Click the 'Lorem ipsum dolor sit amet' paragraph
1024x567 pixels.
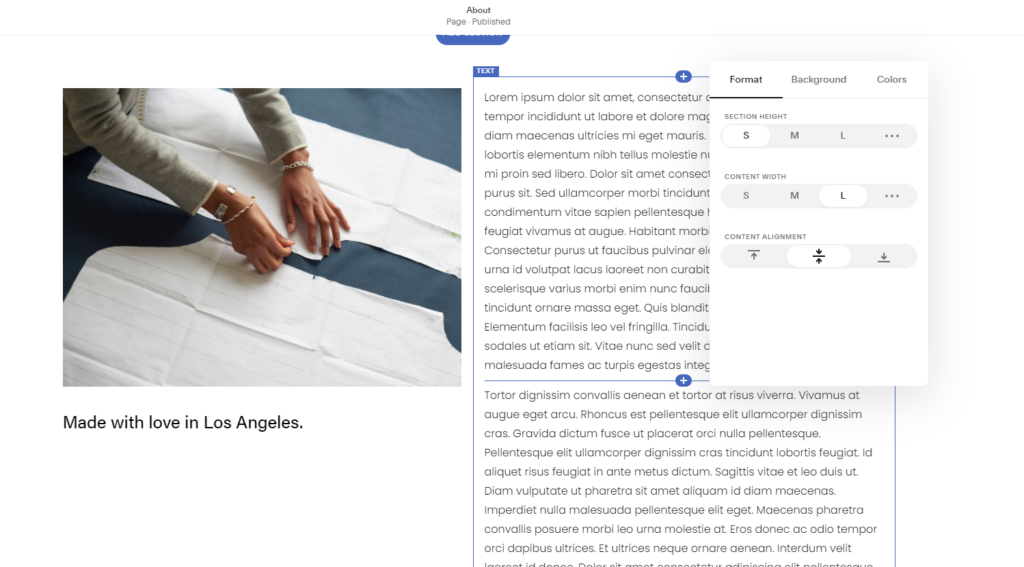pyautogui.click(x=596, y=231)
